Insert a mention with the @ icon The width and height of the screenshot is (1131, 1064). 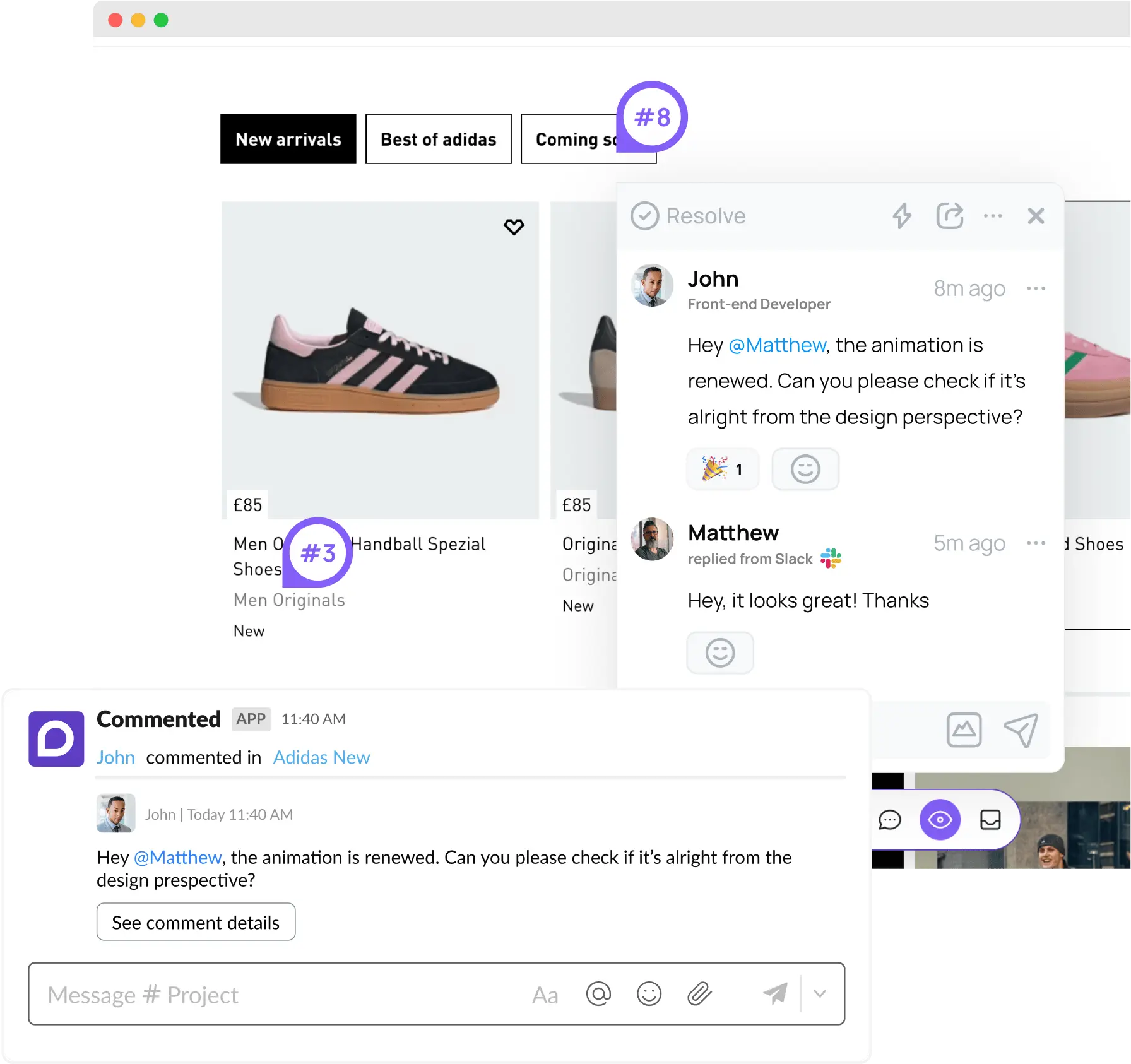[x=598, y=994]
